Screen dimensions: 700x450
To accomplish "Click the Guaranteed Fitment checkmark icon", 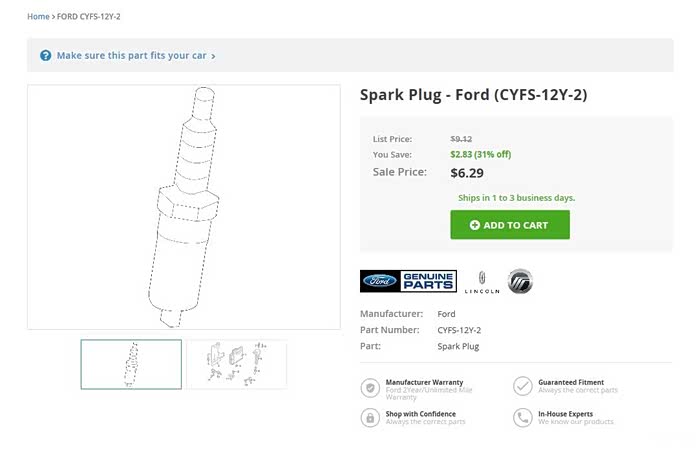I will (522, 386).
